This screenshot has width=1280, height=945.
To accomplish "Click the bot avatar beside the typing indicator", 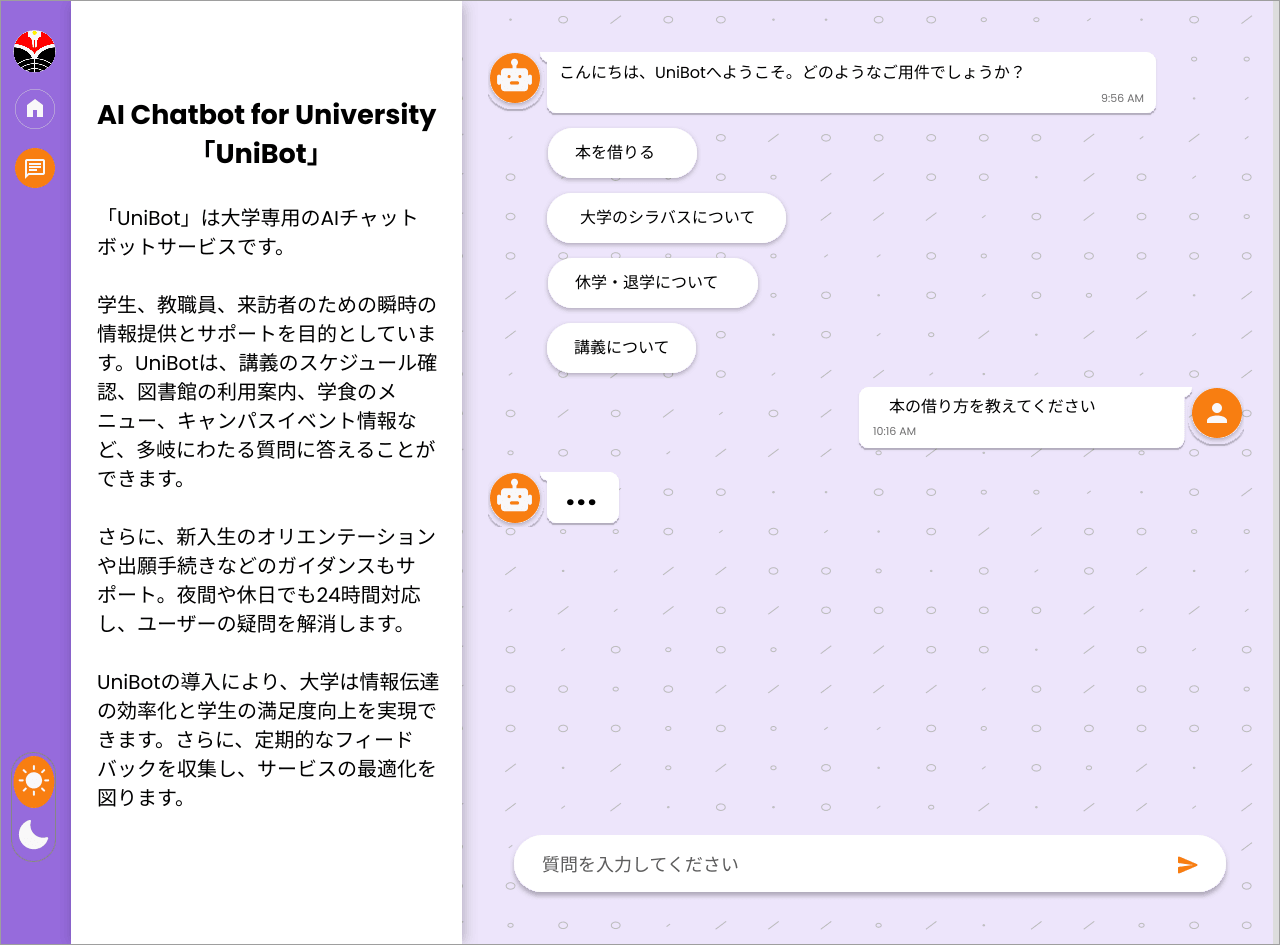I will [514, 498].
